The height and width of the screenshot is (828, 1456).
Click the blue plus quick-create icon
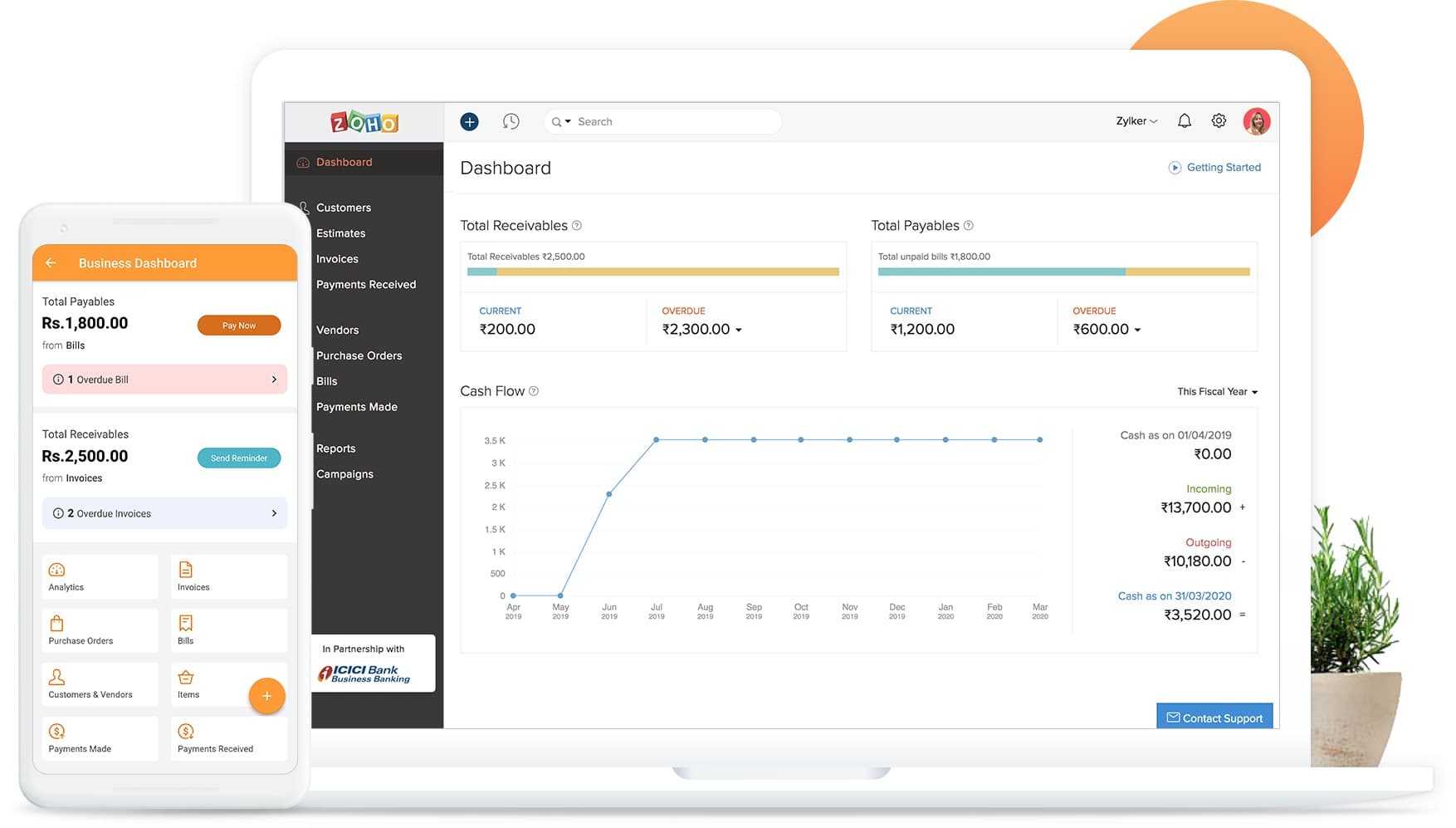tap(469, 122)
